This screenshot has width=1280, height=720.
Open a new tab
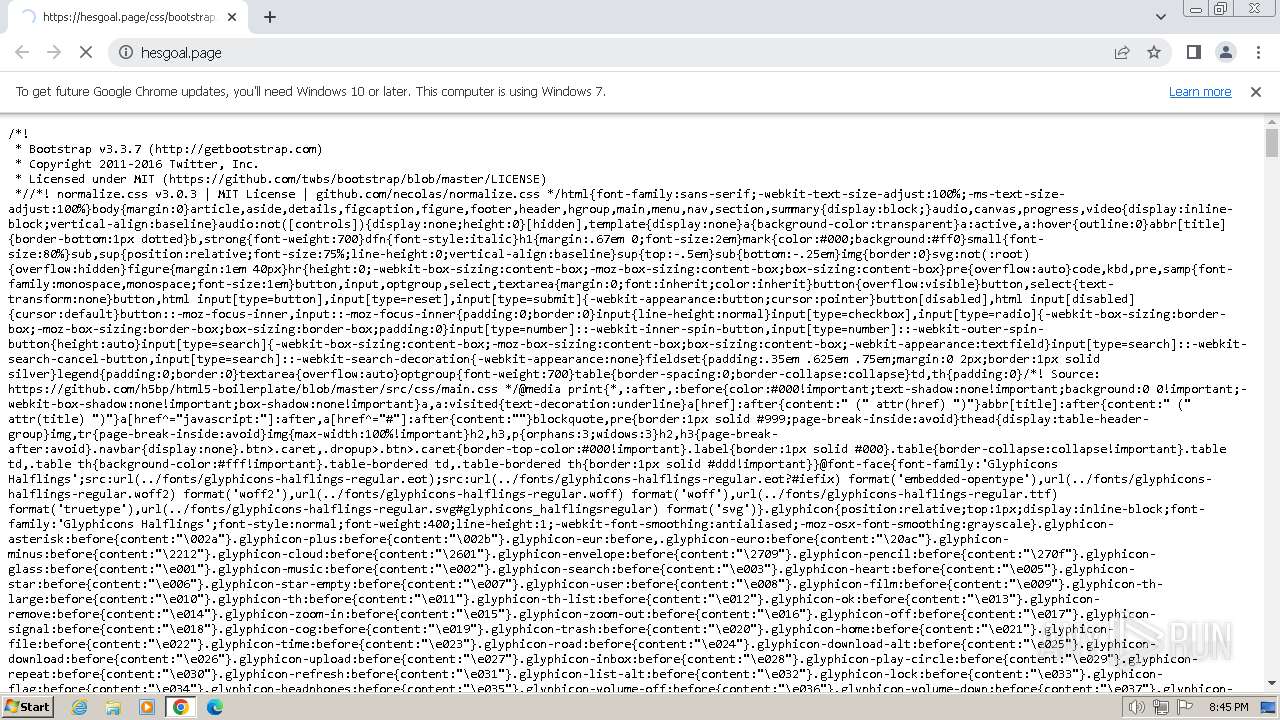coord(270,17)
